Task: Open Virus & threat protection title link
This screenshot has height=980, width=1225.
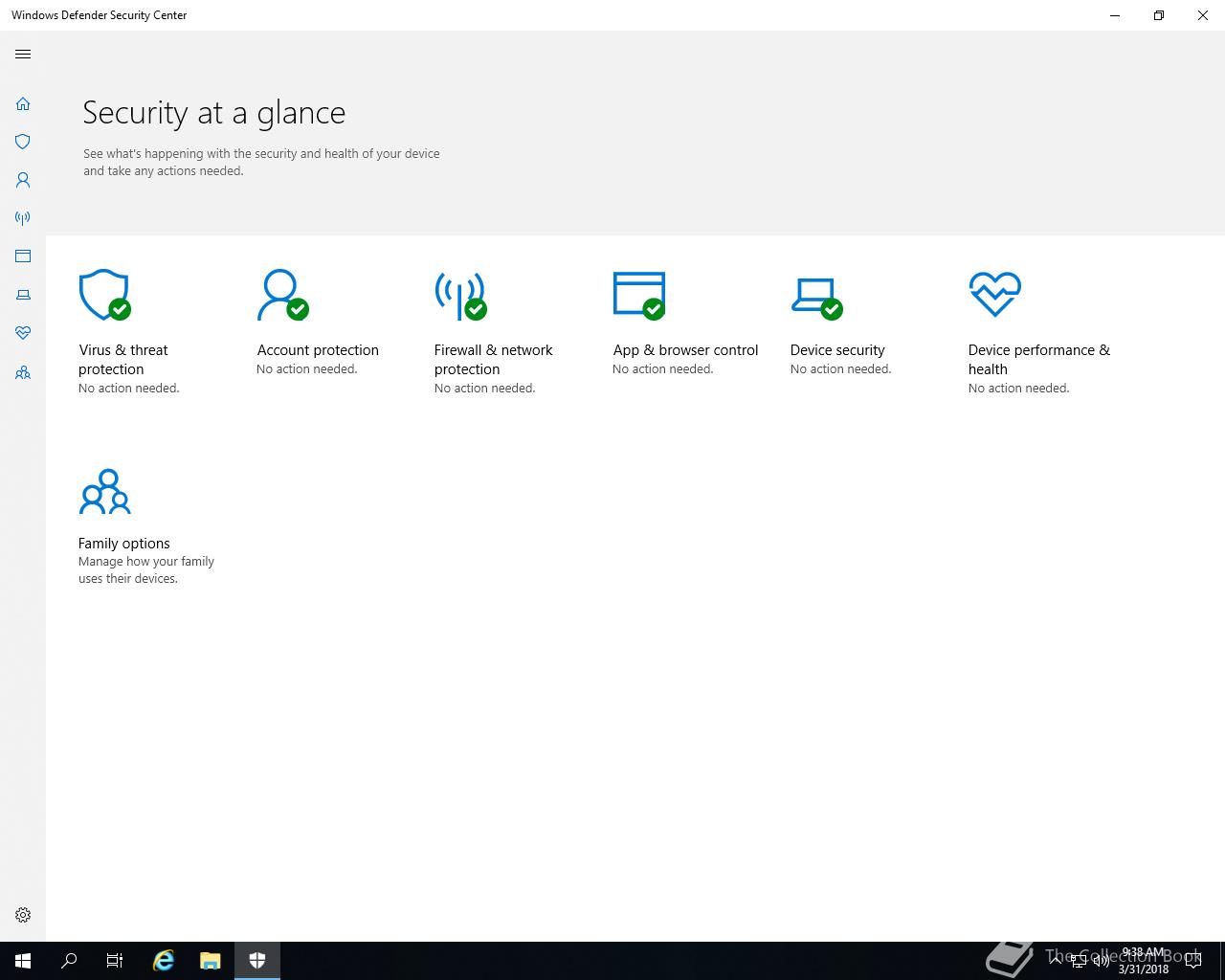Action: coord(122,360)
